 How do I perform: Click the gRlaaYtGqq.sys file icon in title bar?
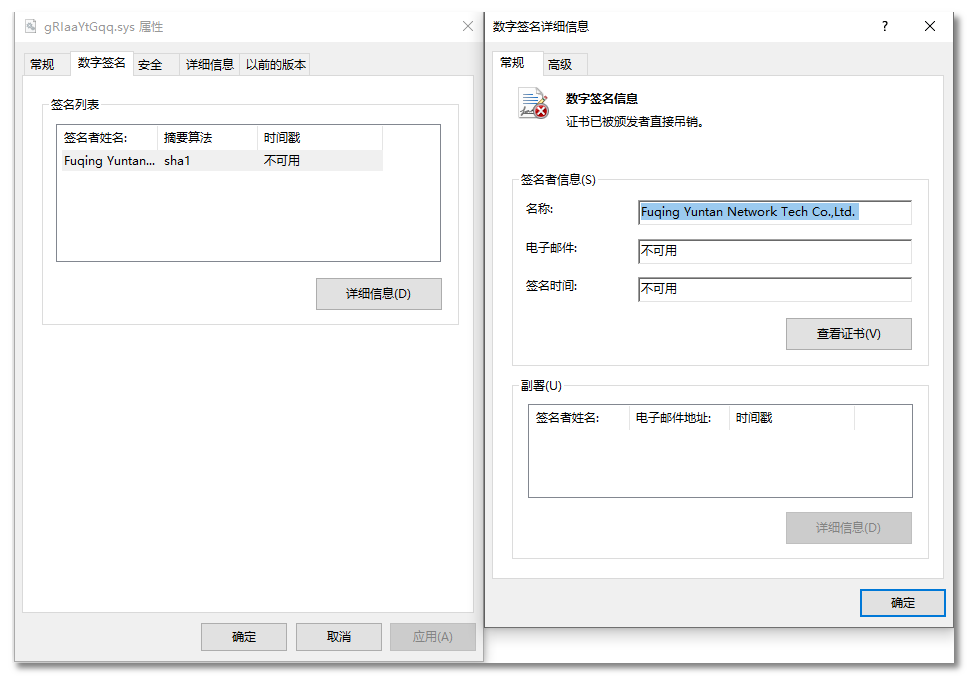click(x=30, y=27)
